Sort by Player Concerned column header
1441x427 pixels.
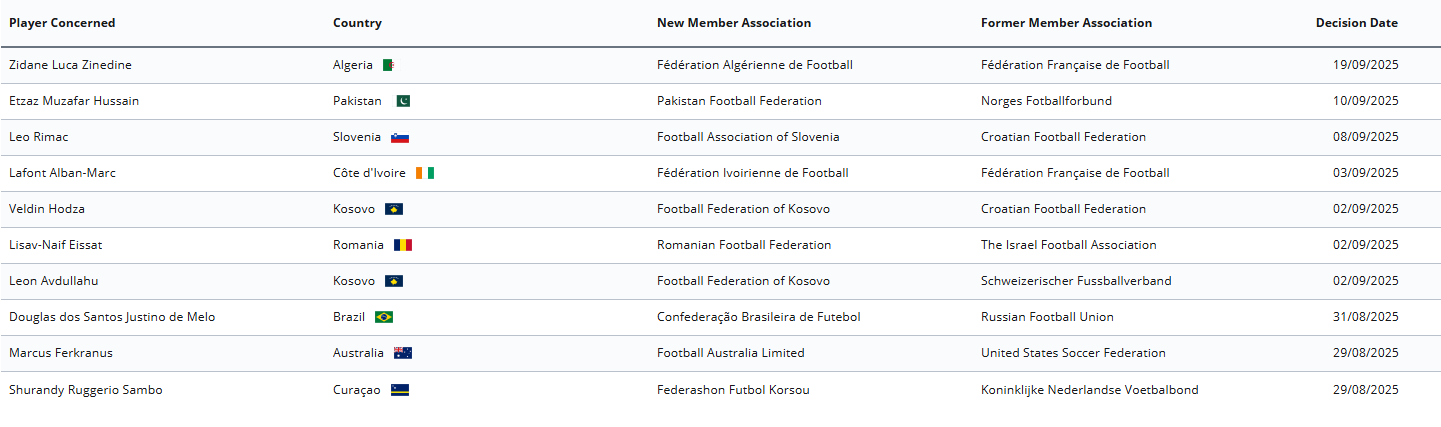click(x=62, y=23)
